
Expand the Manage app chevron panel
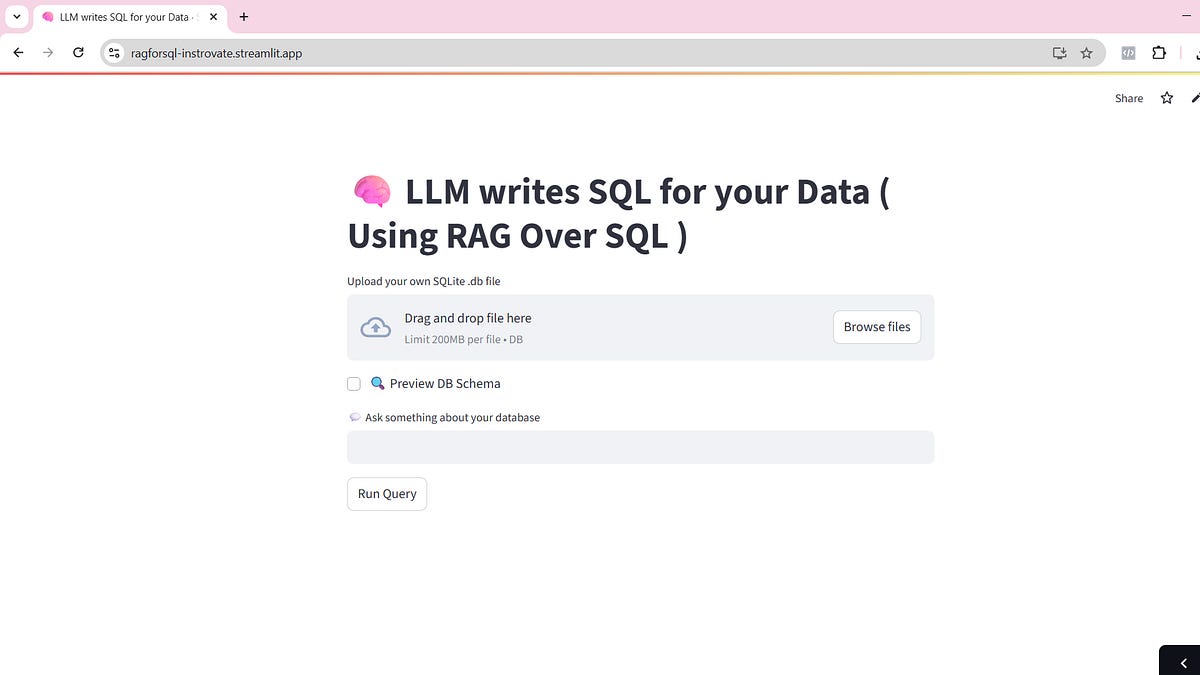pyautogui.click(x=1183, y=663)
